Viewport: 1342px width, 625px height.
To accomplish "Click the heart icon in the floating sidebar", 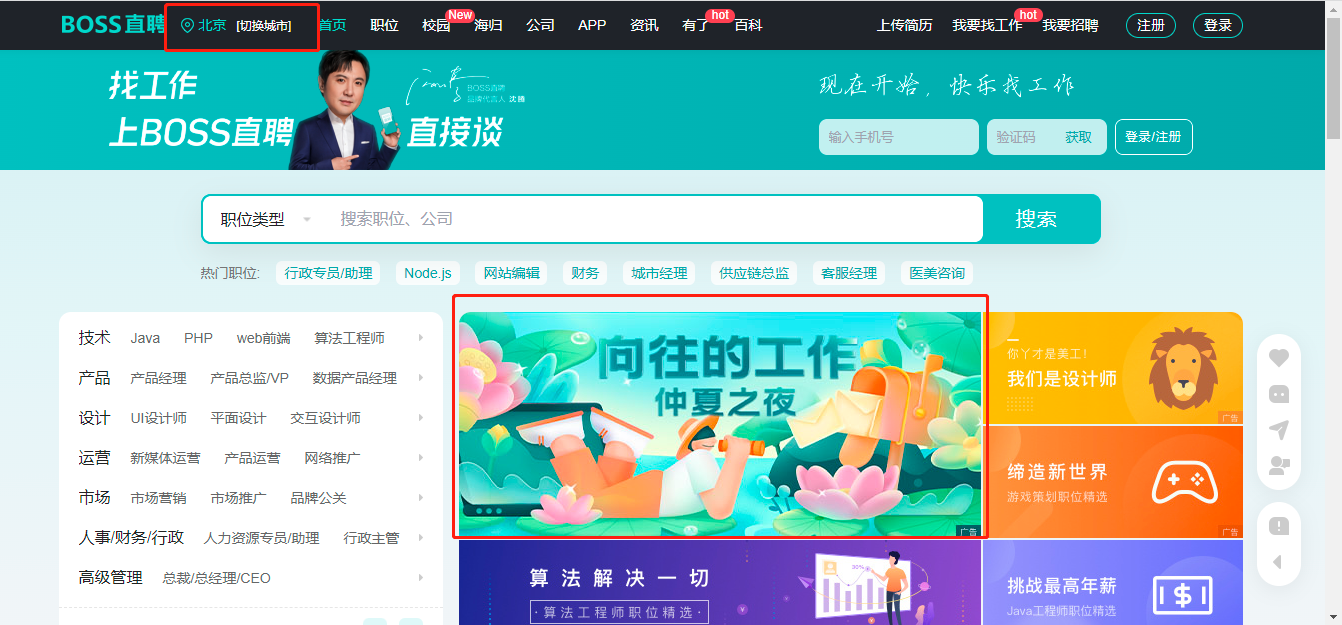I will click(1279, 358).
